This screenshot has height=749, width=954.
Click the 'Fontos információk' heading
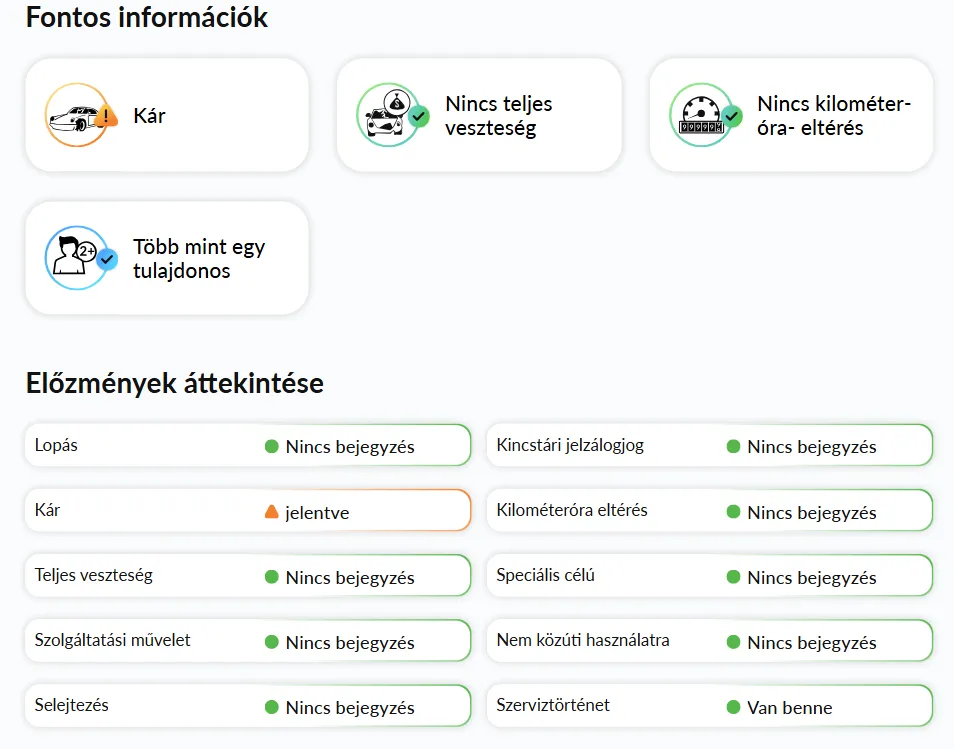pyautogui.click(x=147, y=17)
